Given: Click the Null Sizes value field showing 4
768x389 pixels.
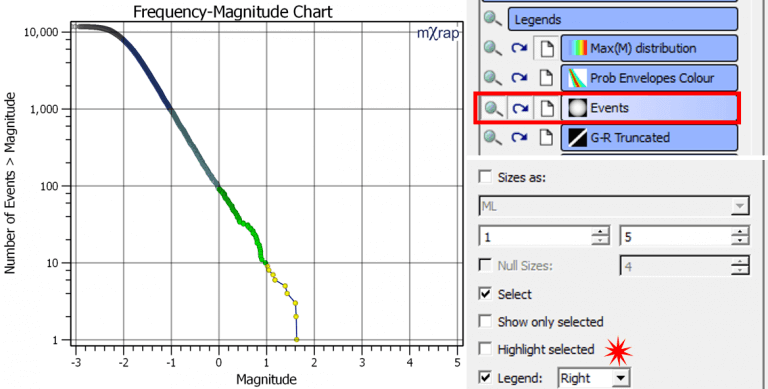Looking at the screenshot, I should pyautogui.click(x=676, y=266).
